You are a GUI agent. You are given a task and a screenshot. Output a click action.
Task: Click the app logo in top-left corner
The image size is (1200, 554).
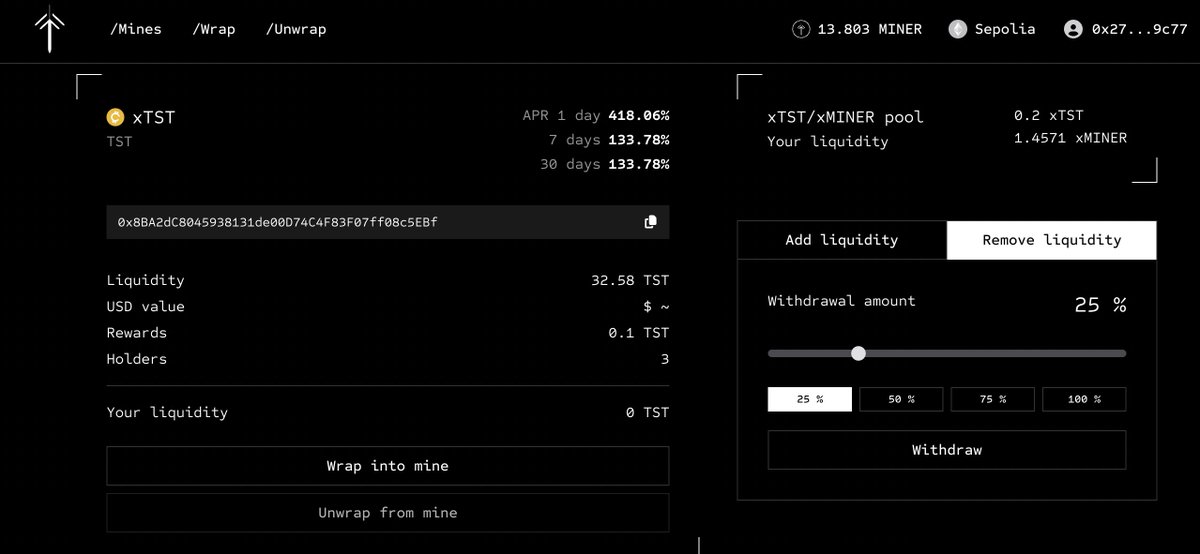click(49, 29)
